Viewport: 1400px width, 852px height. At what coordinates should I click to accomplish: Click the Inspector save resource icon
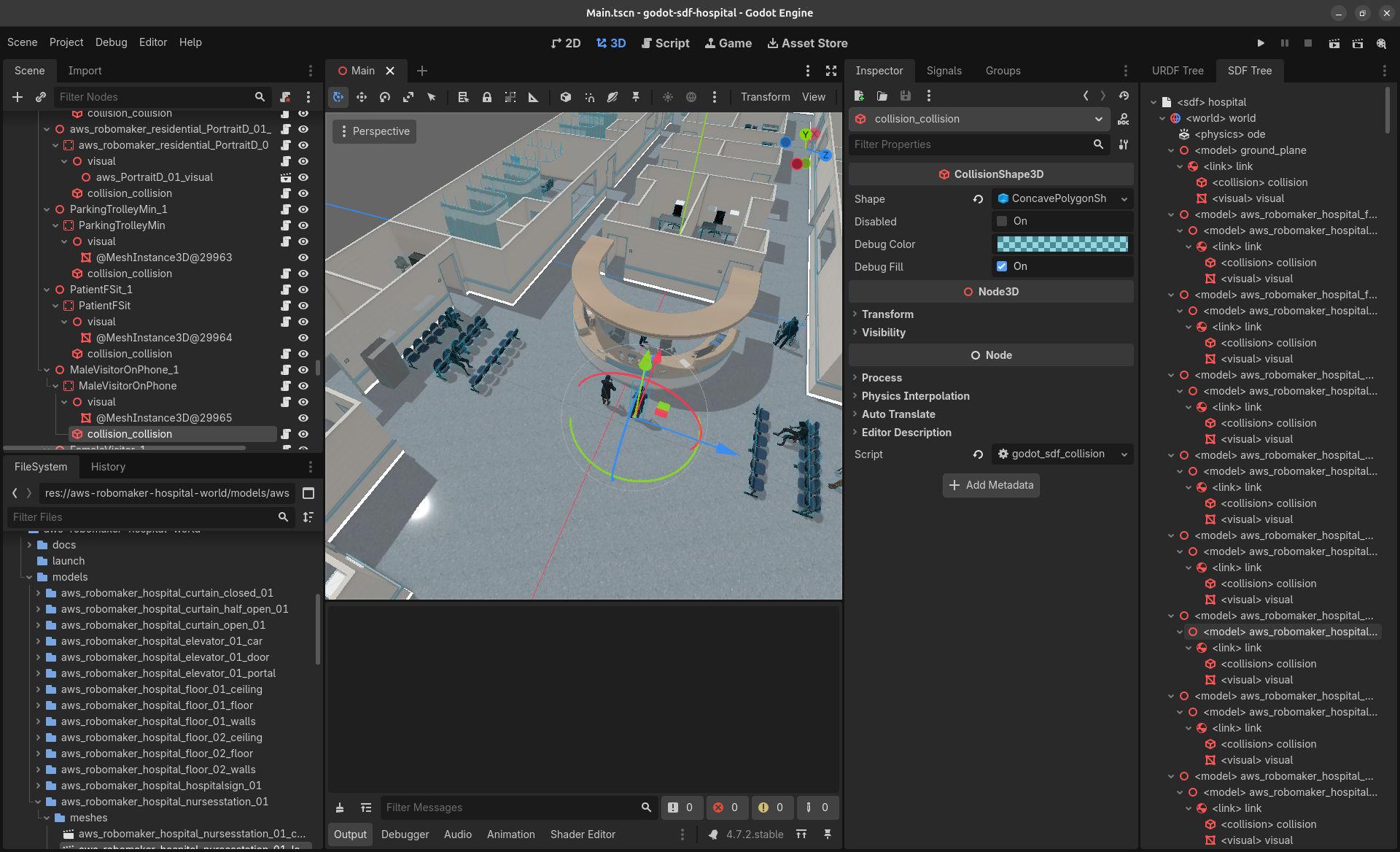(905, 96)
